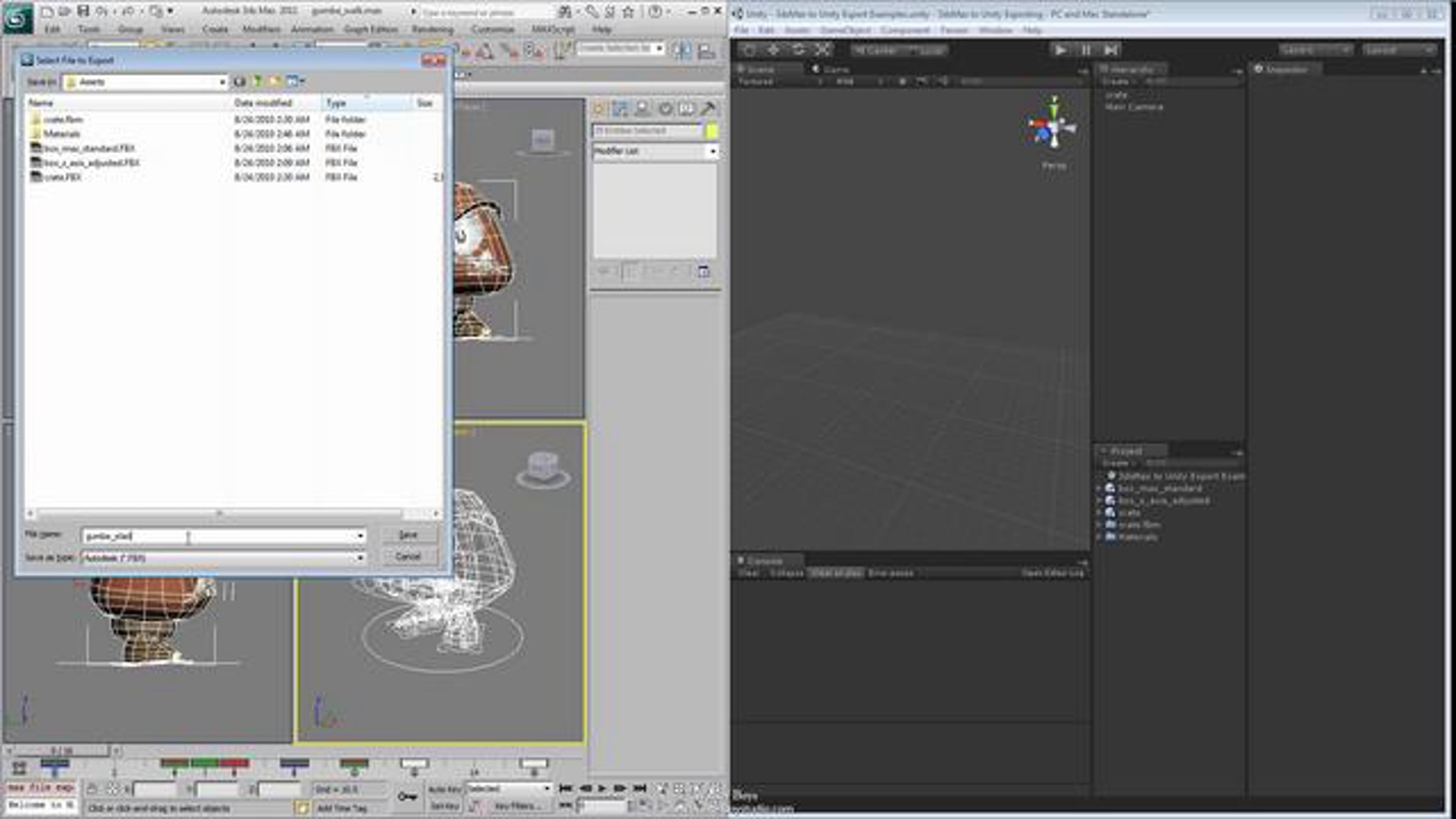Toggle Auto Key animation mode
This screenshot has width=1456, height=819.
coord(445,789)
